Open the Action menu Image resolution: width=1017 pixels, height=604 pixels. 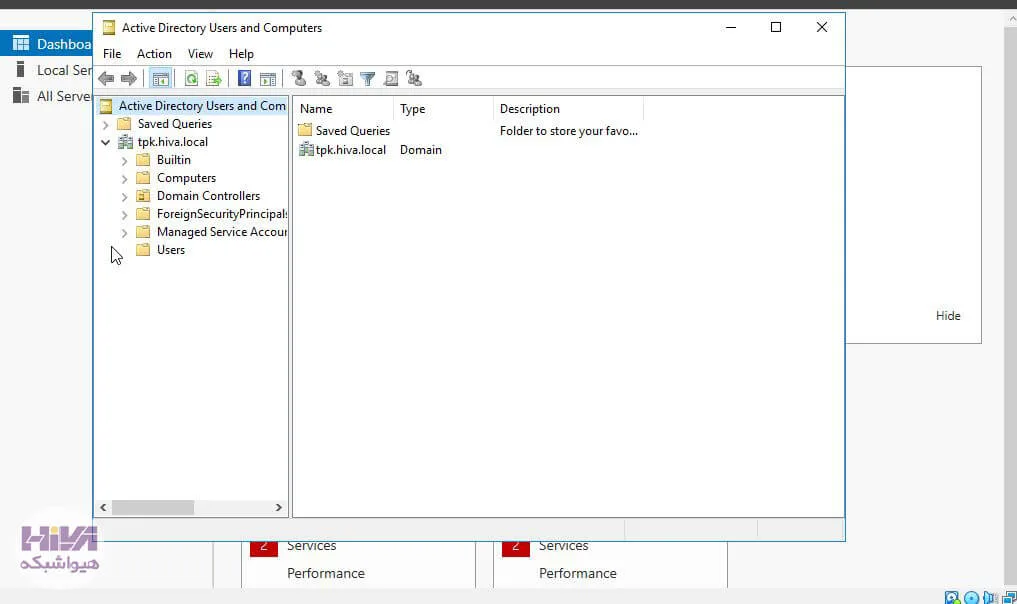154,54
